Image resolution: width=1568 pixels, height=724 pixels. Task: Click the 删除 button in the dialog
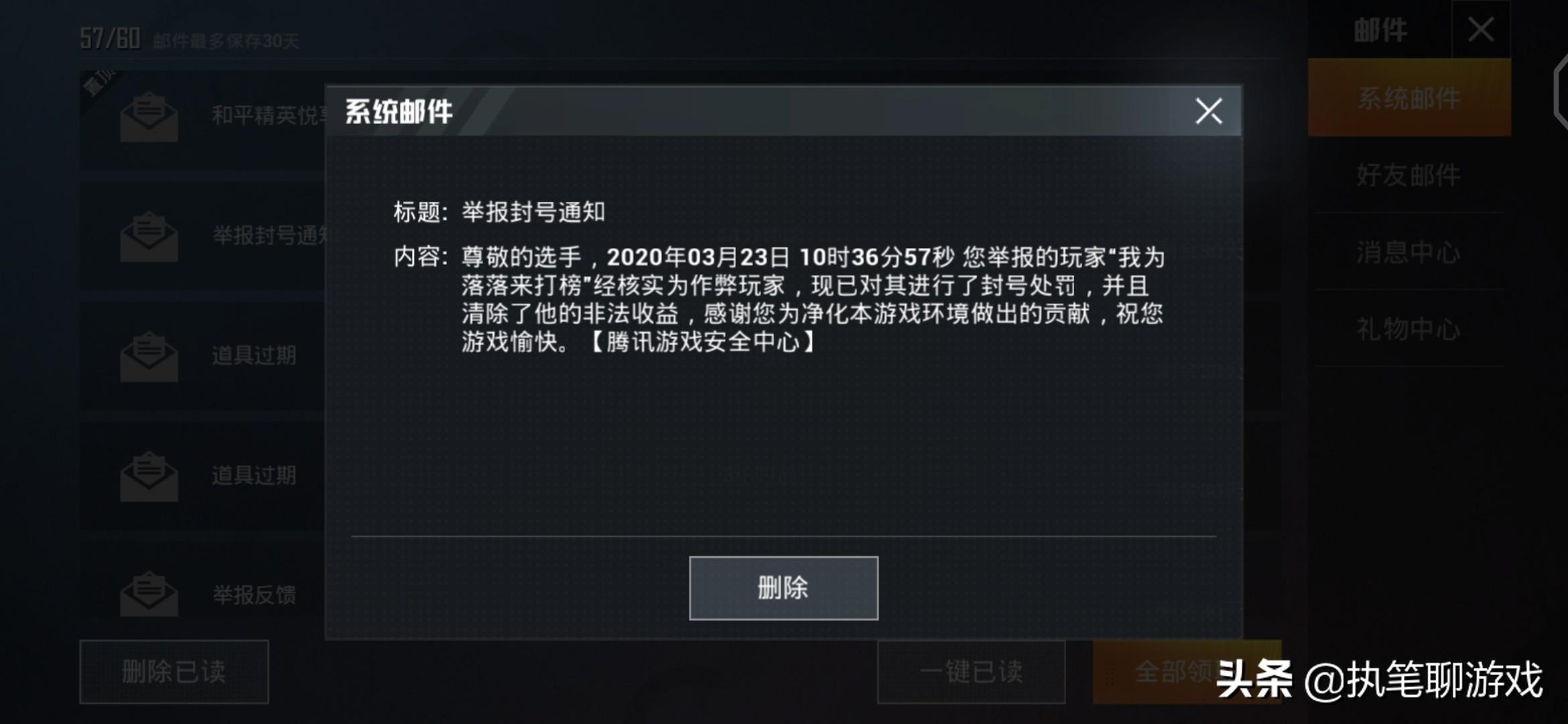783,588
